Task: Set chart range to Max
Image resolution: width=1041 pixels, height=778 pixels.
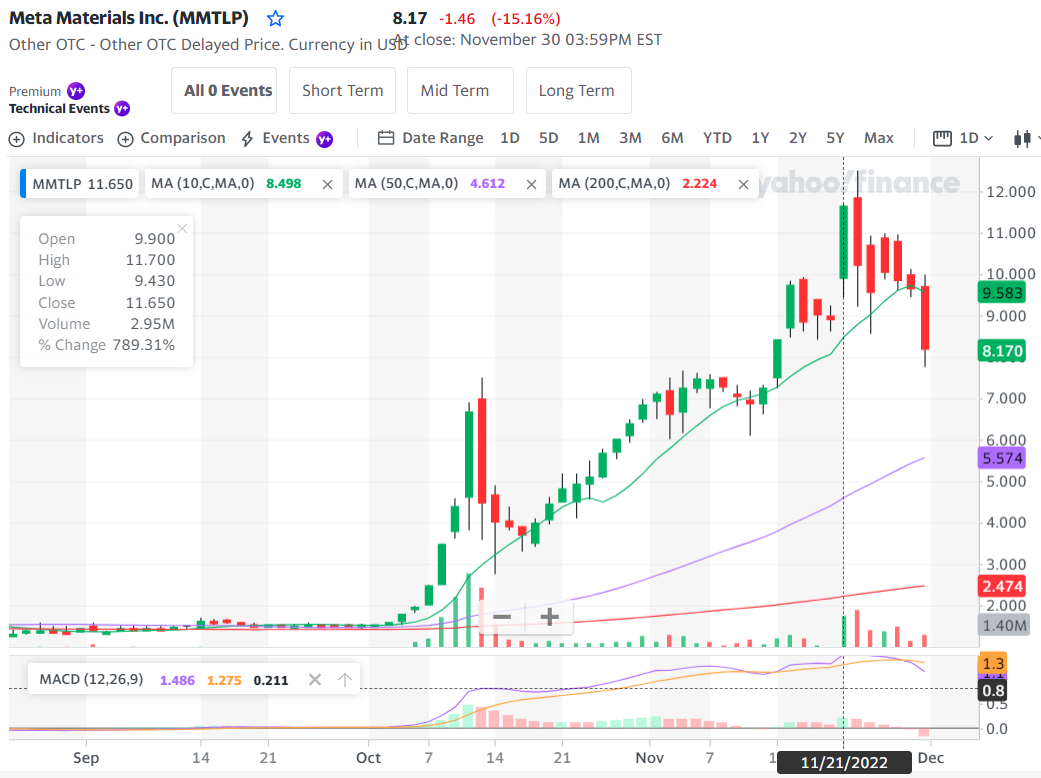Action: click(878, 138)
